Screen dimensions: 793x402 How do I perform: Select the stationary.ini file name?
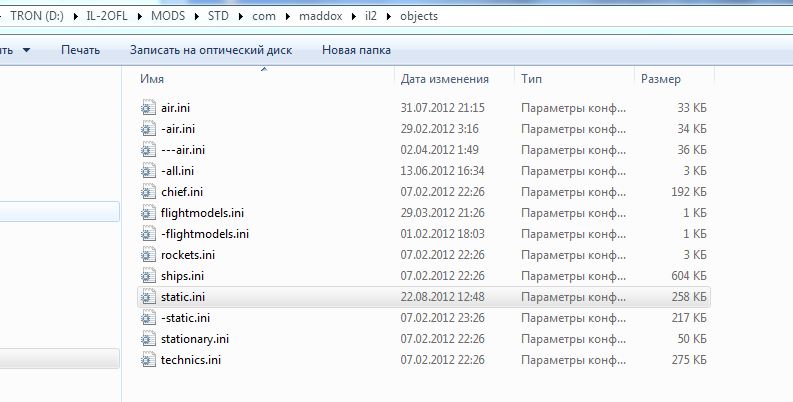click(195, 339)
